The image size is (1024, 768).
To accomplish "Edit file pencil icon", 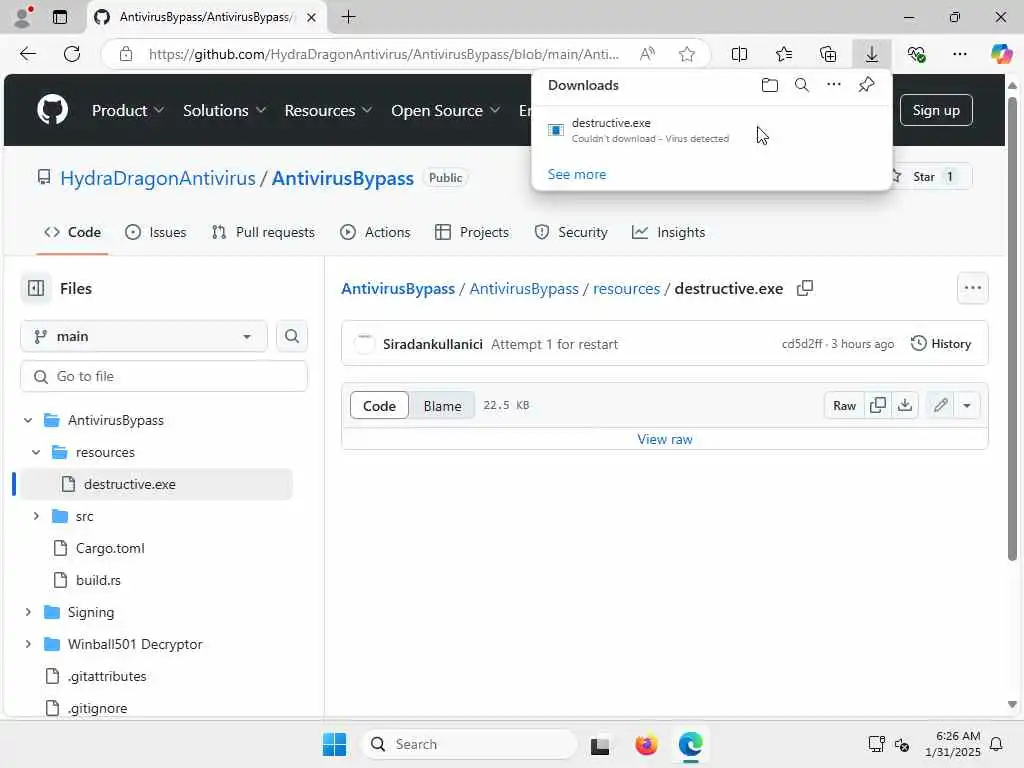I will [941, 406].
